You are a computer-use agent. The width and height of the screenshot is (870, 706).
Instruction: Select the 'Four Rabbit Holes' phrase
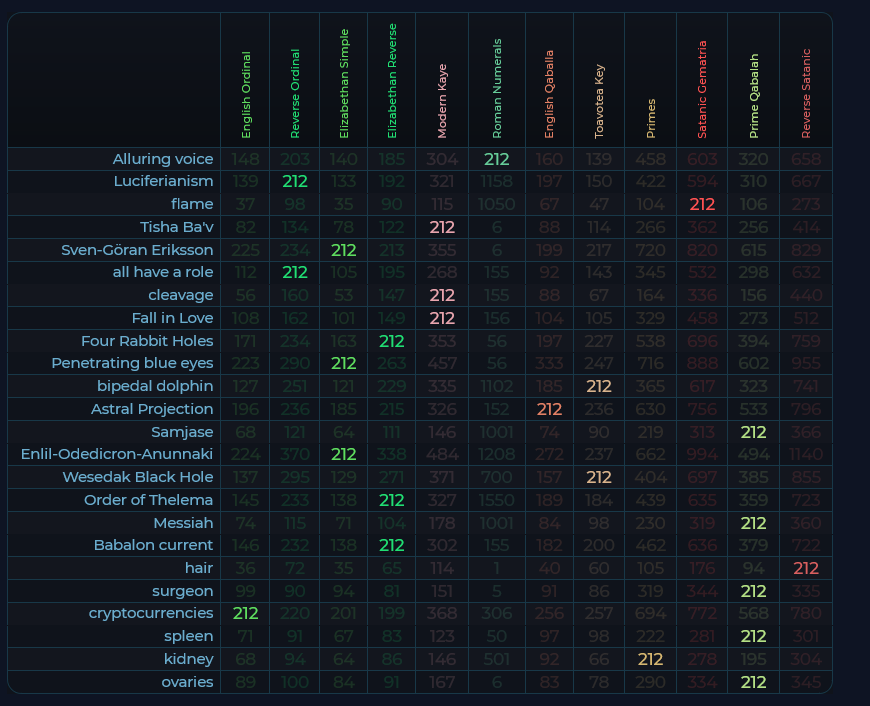point(147,341)
